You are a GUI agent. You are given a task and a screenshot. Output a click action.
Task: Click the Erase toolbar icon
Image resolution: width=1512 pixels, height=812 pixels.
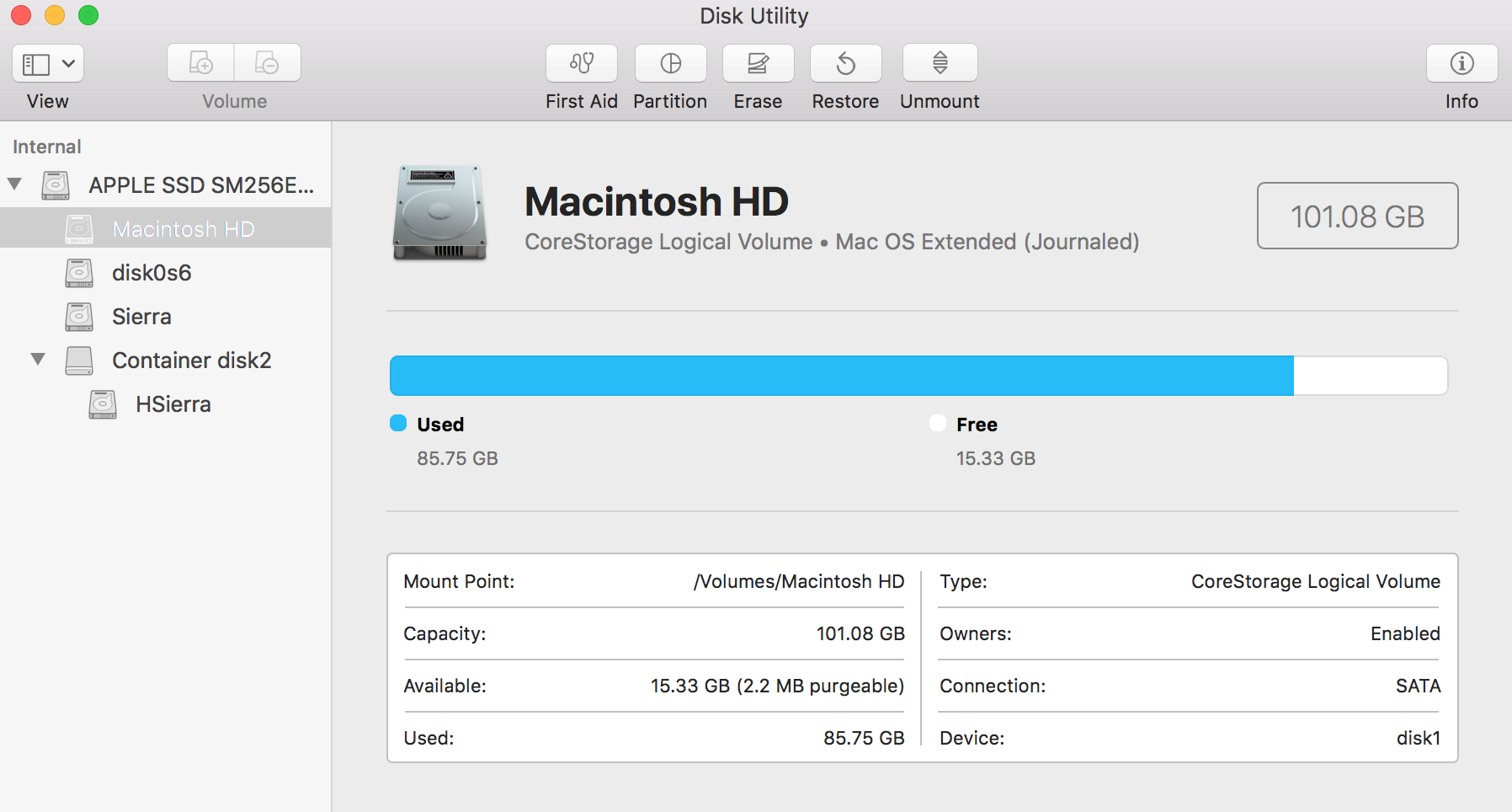(x=757, y=63)
